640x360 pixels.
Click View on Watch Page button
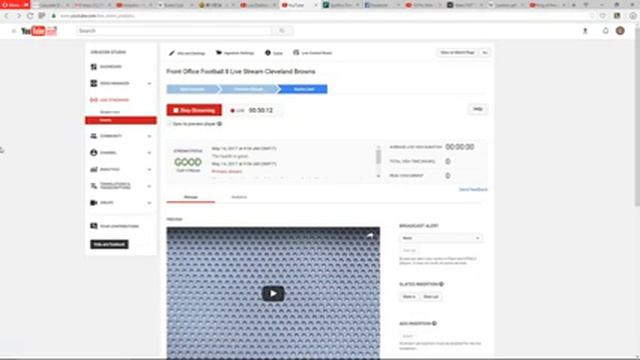click(x=457, y=53)
